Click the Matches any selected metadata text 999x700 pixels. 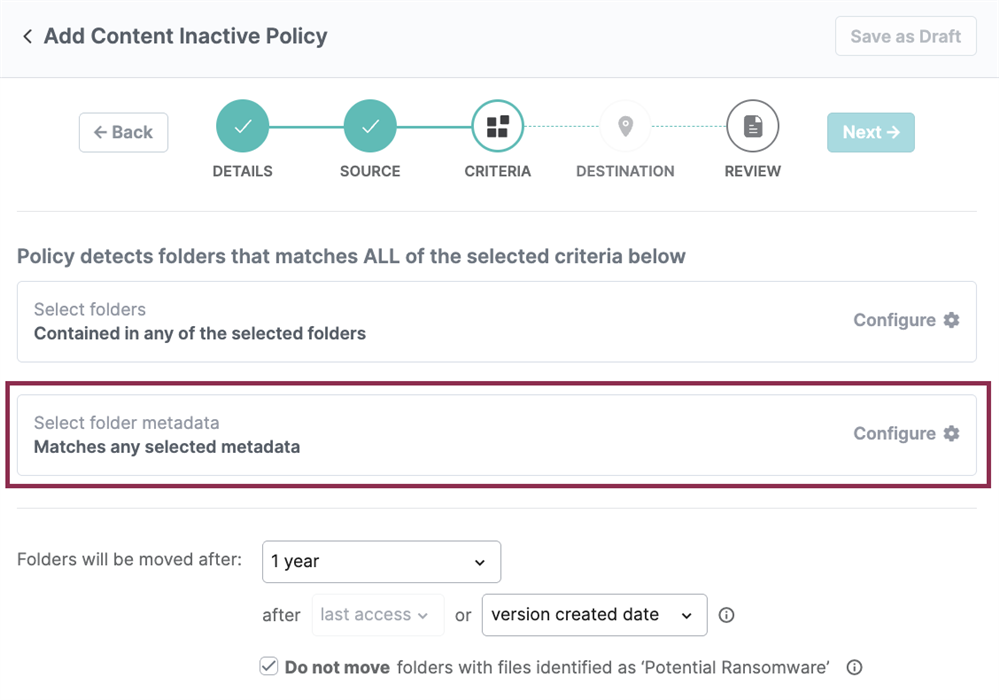pos(167,447)
